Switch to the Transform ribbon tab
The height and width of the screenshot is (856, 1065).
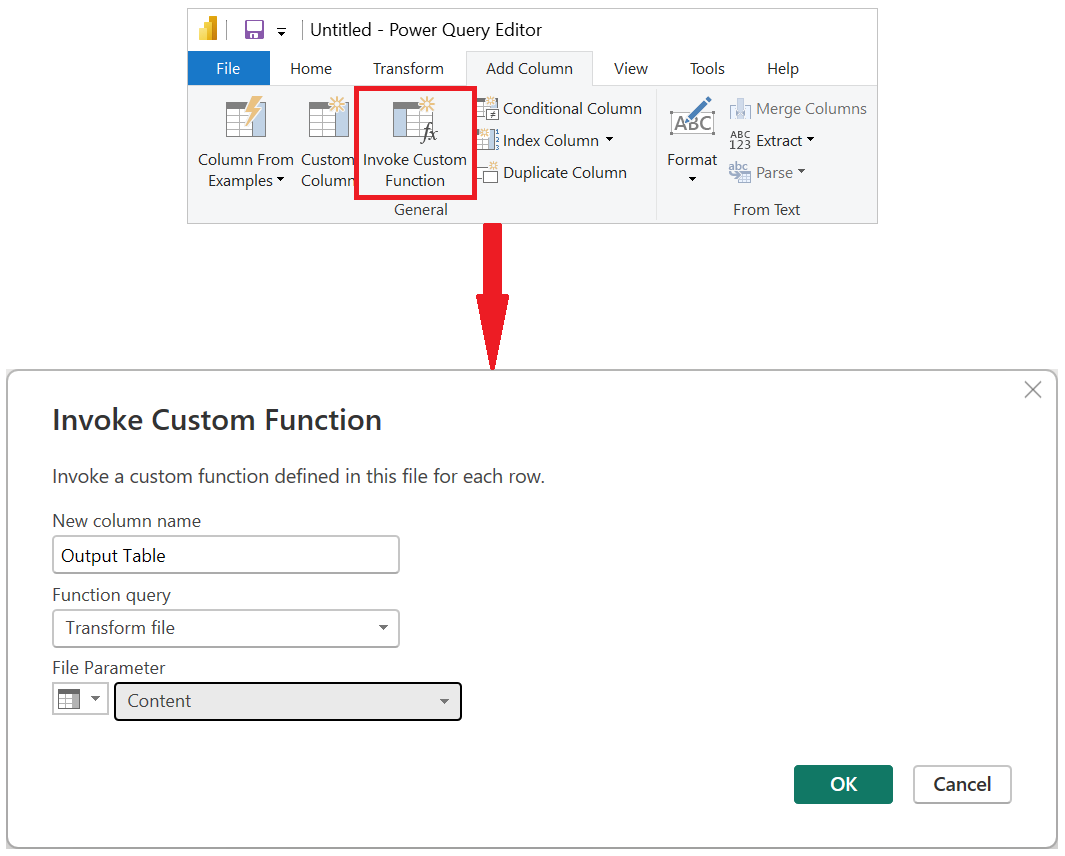(407, 68)
